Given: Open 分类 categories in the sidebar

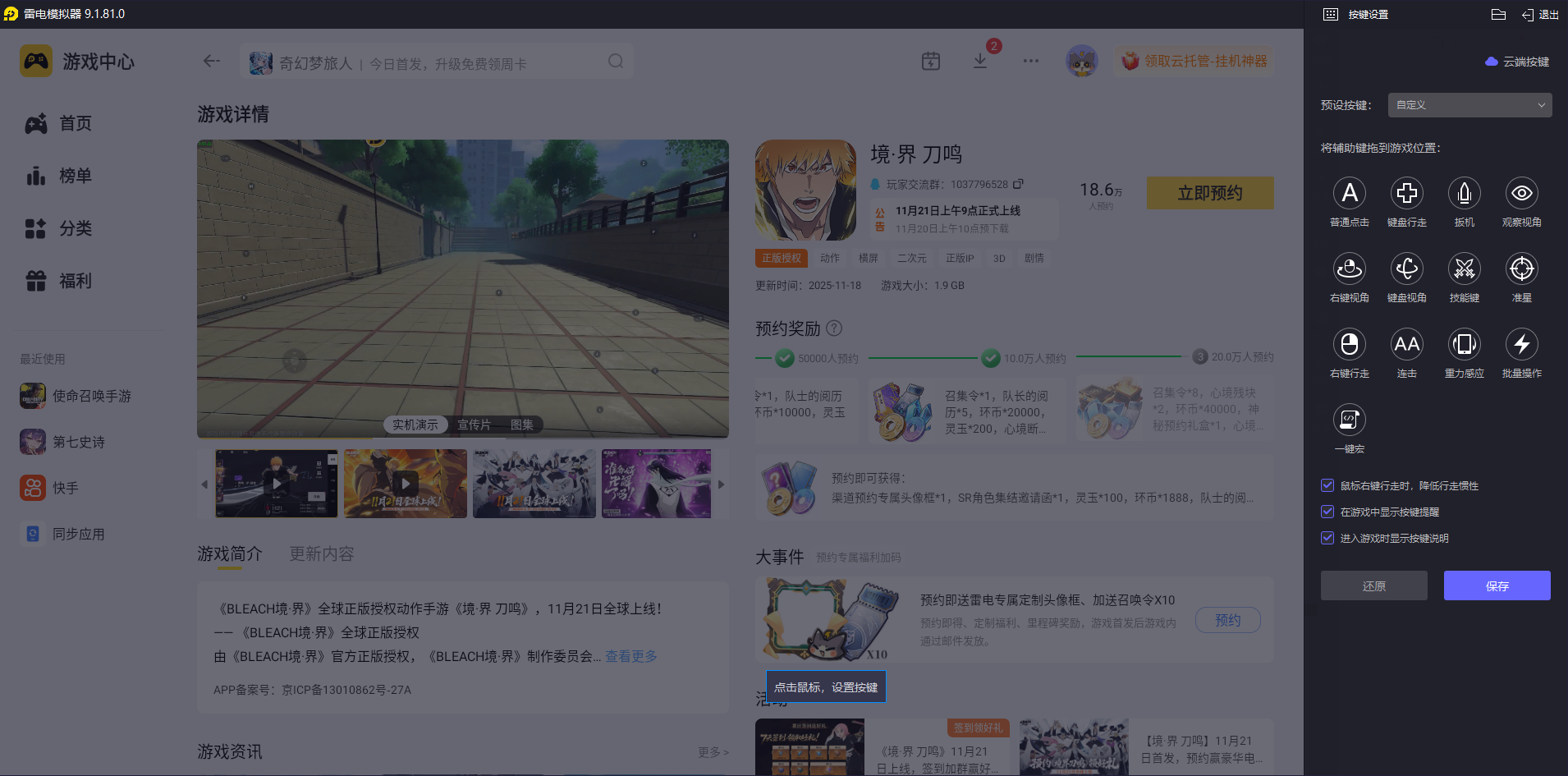Looking at the screenshot, I should 58,228.
